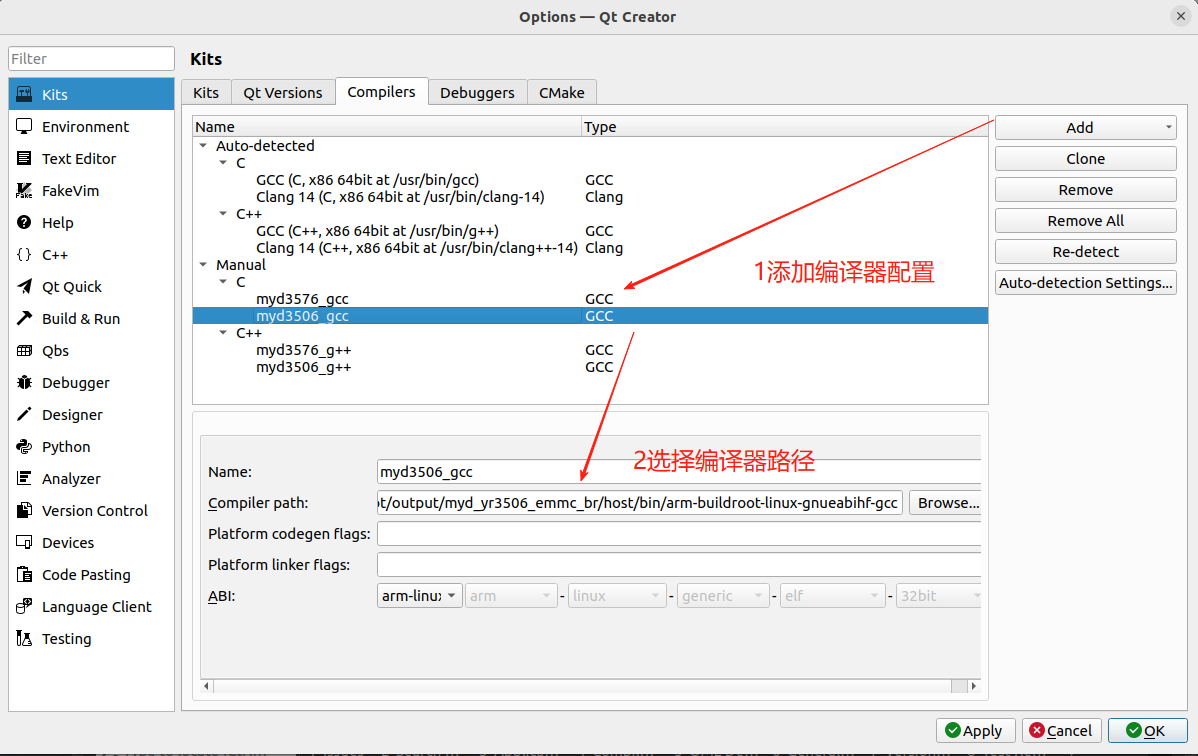Viewport: 1198px width, 756px height.
Task: Open the Qbs settings icon
Action: 24,350
